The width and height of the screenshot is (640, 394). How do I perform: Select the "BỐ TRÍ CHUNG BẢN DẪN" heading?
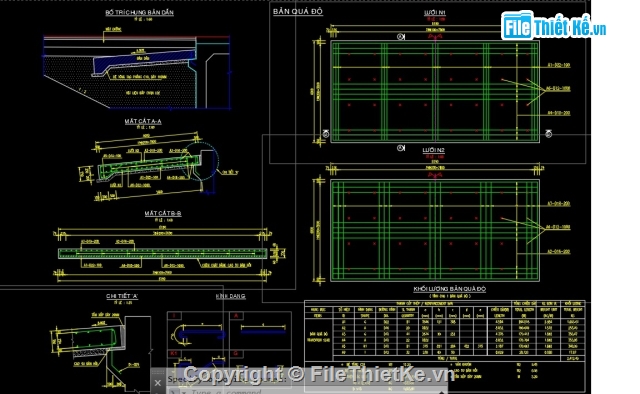(x=139, y=12)
